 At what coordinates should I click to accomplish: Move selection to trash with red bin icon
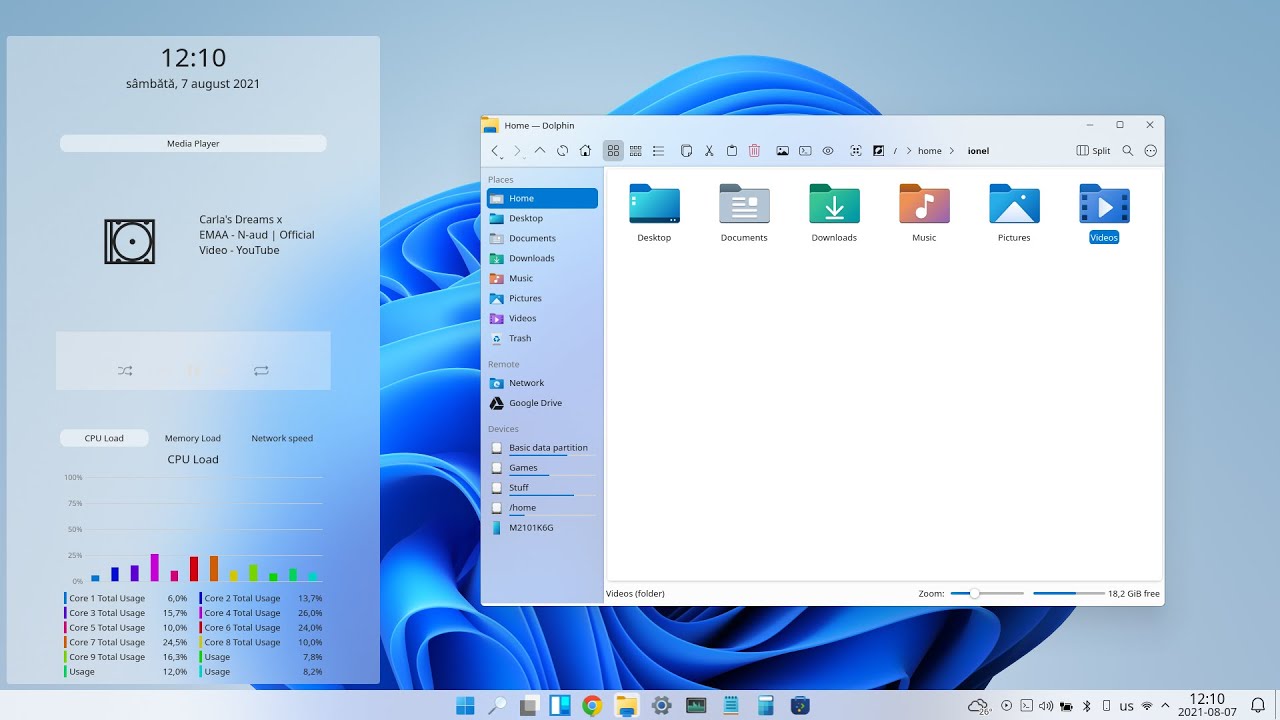click(x=755, y=151)
